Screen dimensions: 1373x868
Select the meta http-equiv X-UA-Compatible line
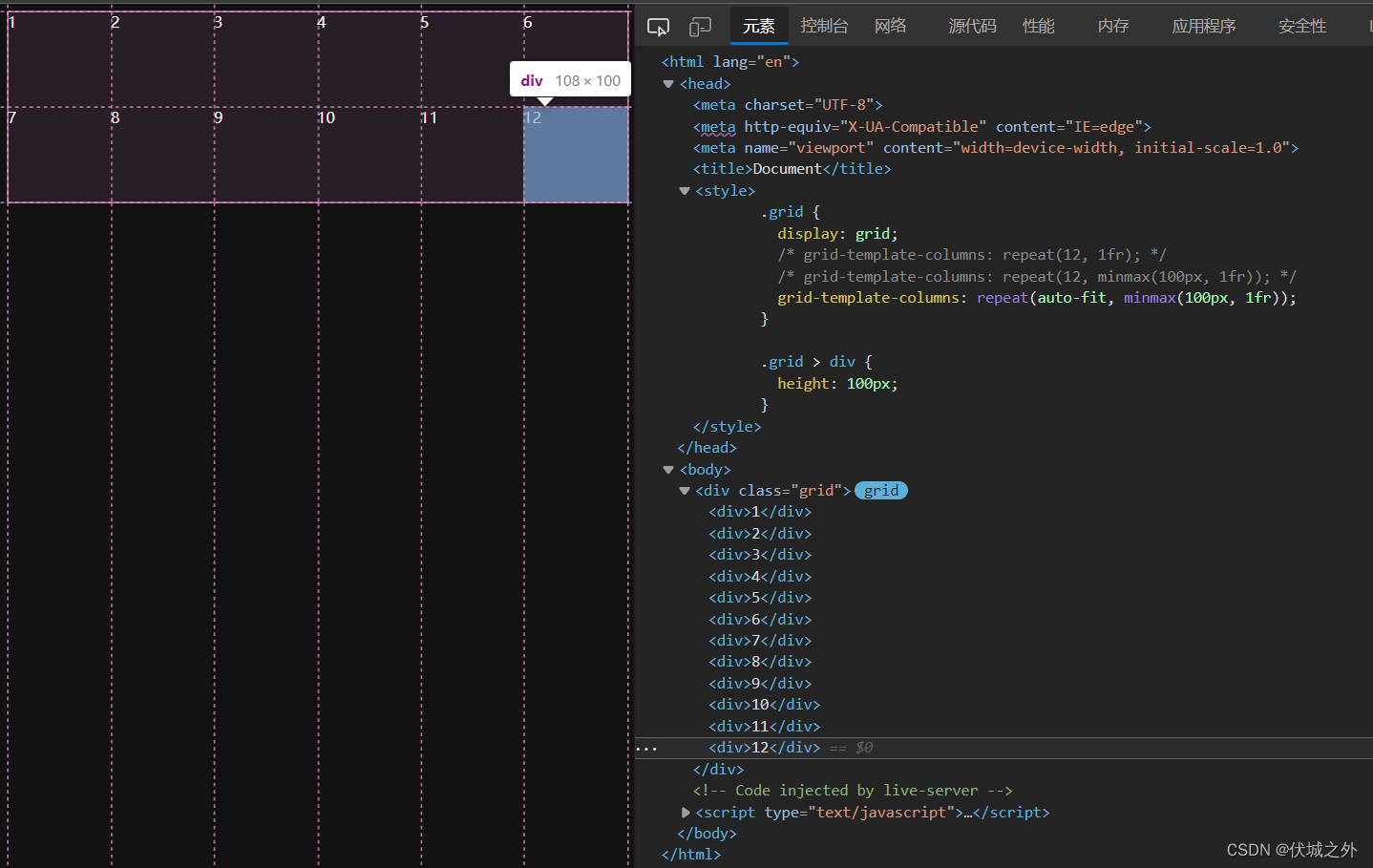coord(922,127)
